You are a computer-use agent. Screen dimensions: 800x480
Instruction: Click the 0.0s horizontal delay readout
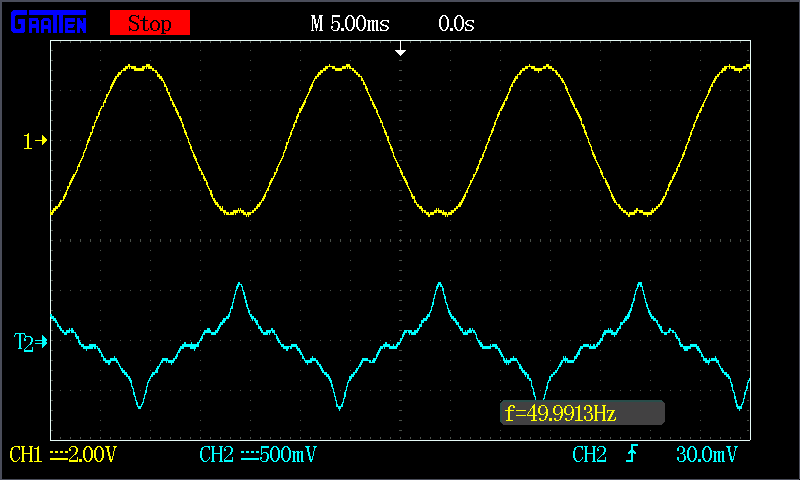click(x=456, y=24)
